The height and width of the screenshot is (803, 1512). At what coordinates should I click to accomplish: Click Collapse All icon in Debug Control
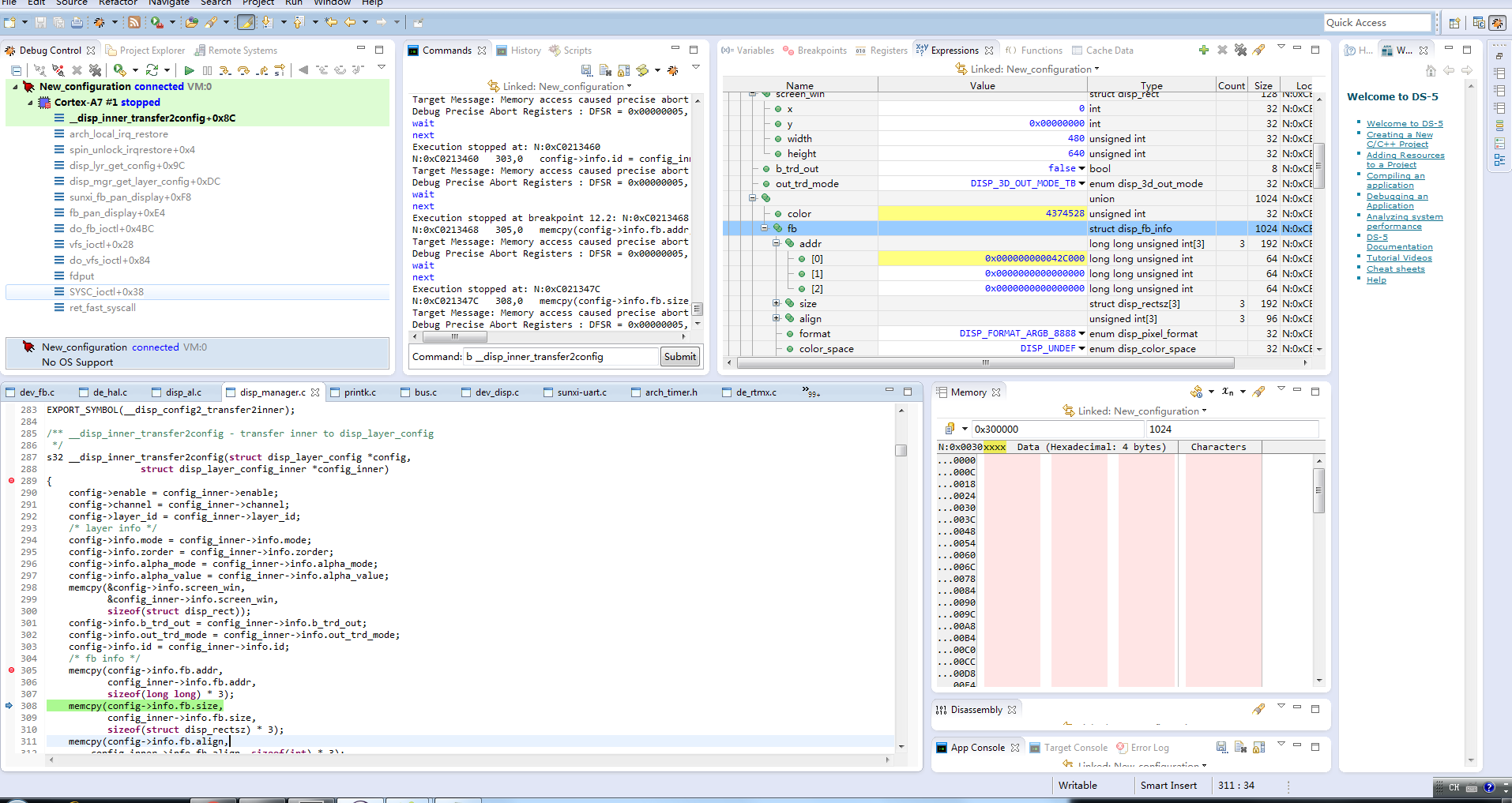(16, 70)
